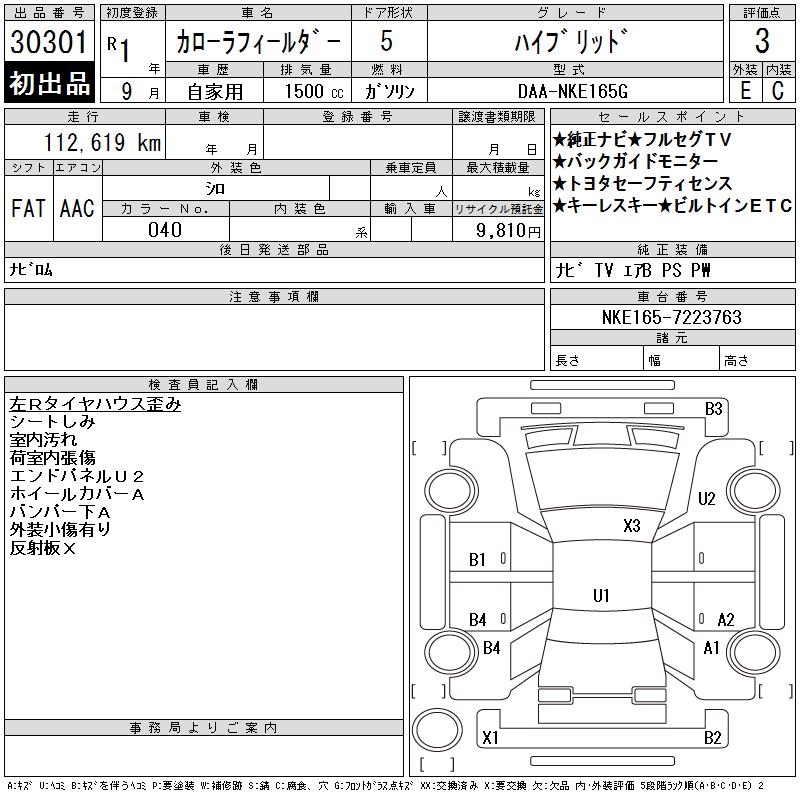The width and height of the screenshot is (800, 800).
Task: Click inspector note 外装小傷有り
Action: [60, 530]
